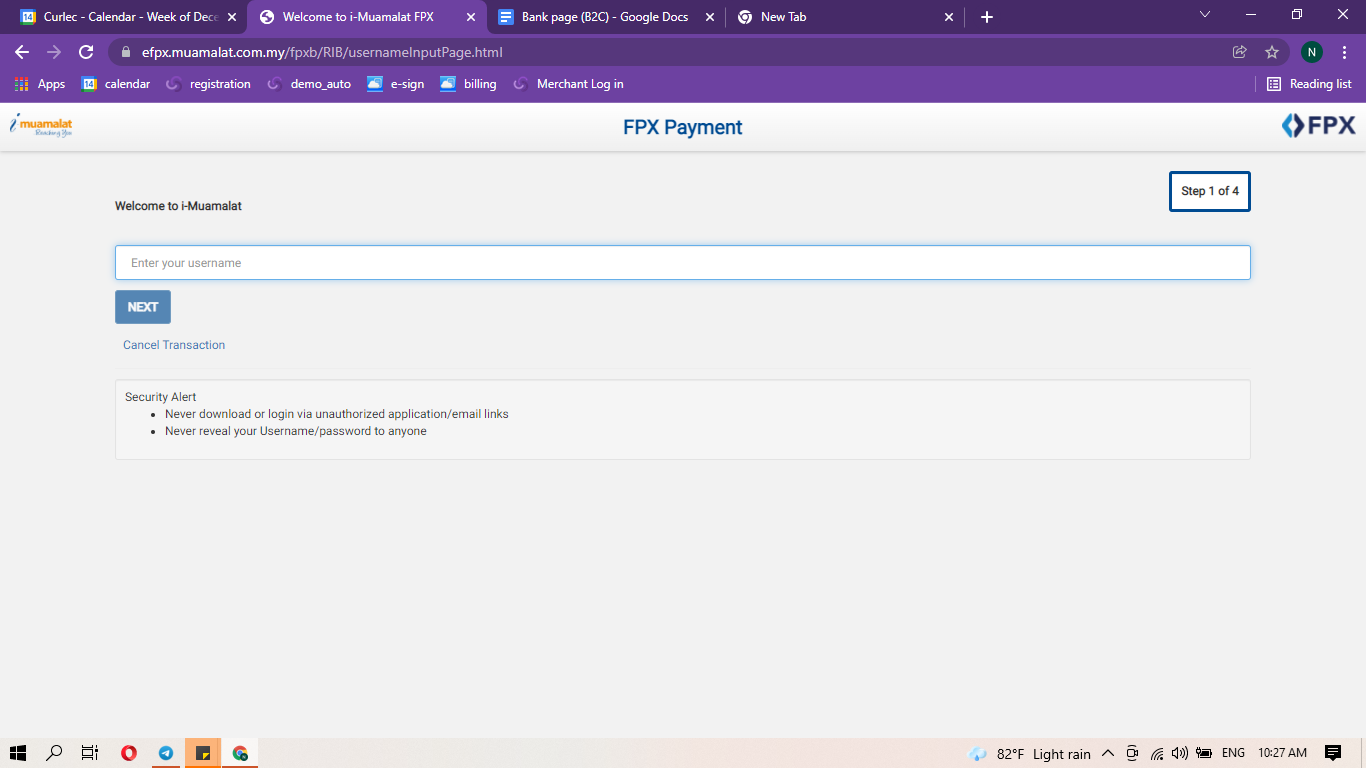Open the e-sign bookmark
The height and width of the screenshot is (768, 1366).
(396, 84)
